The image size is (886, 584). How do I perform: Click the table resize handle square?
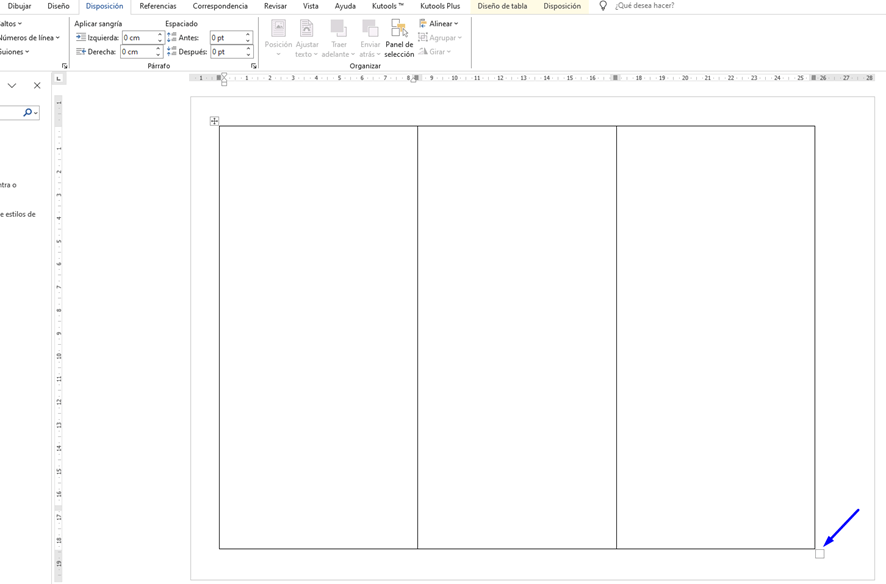tap(820, 554)
